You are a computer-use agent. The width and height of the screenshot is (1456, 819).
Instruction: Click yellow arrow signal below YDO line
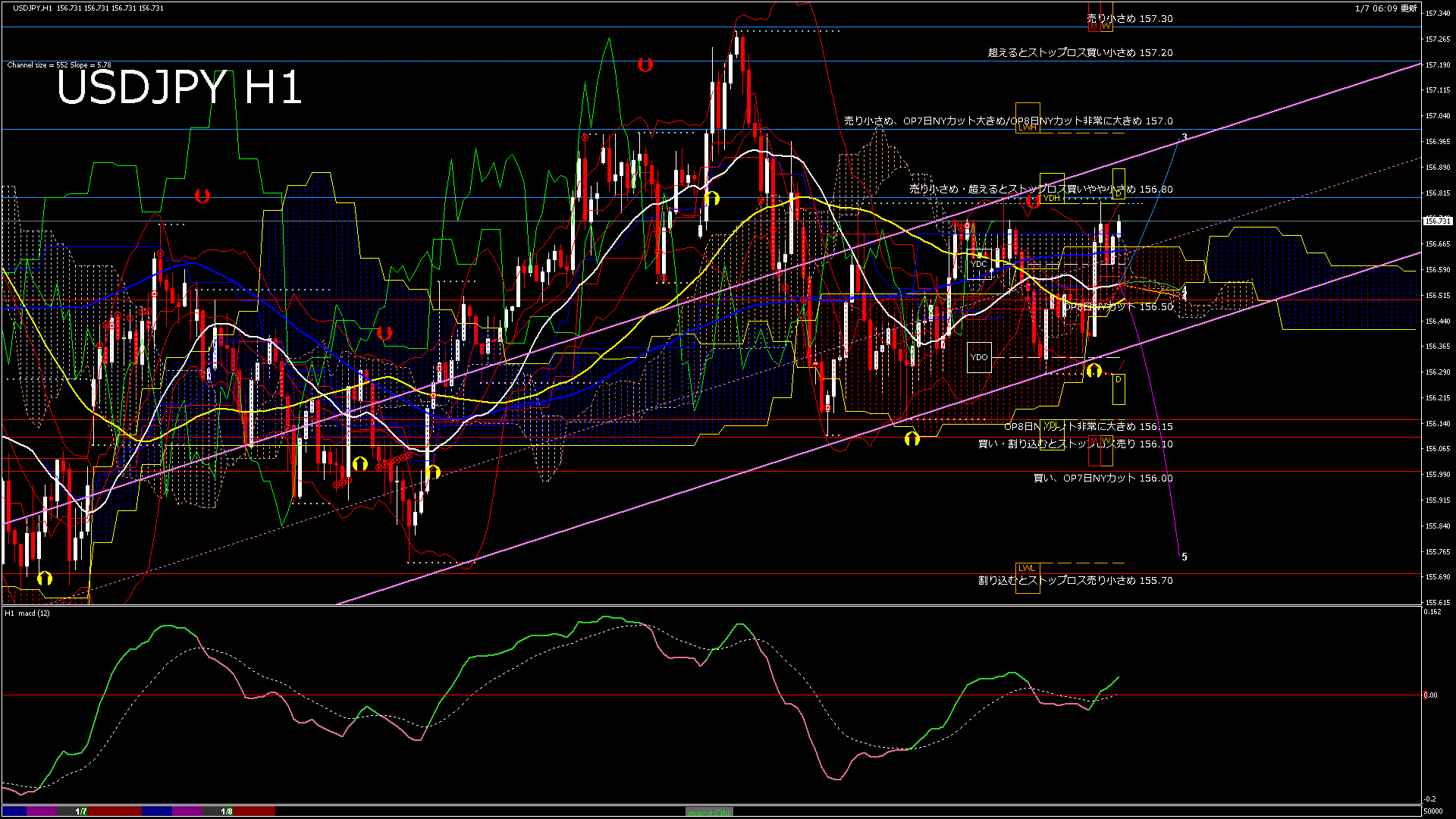1094,371
